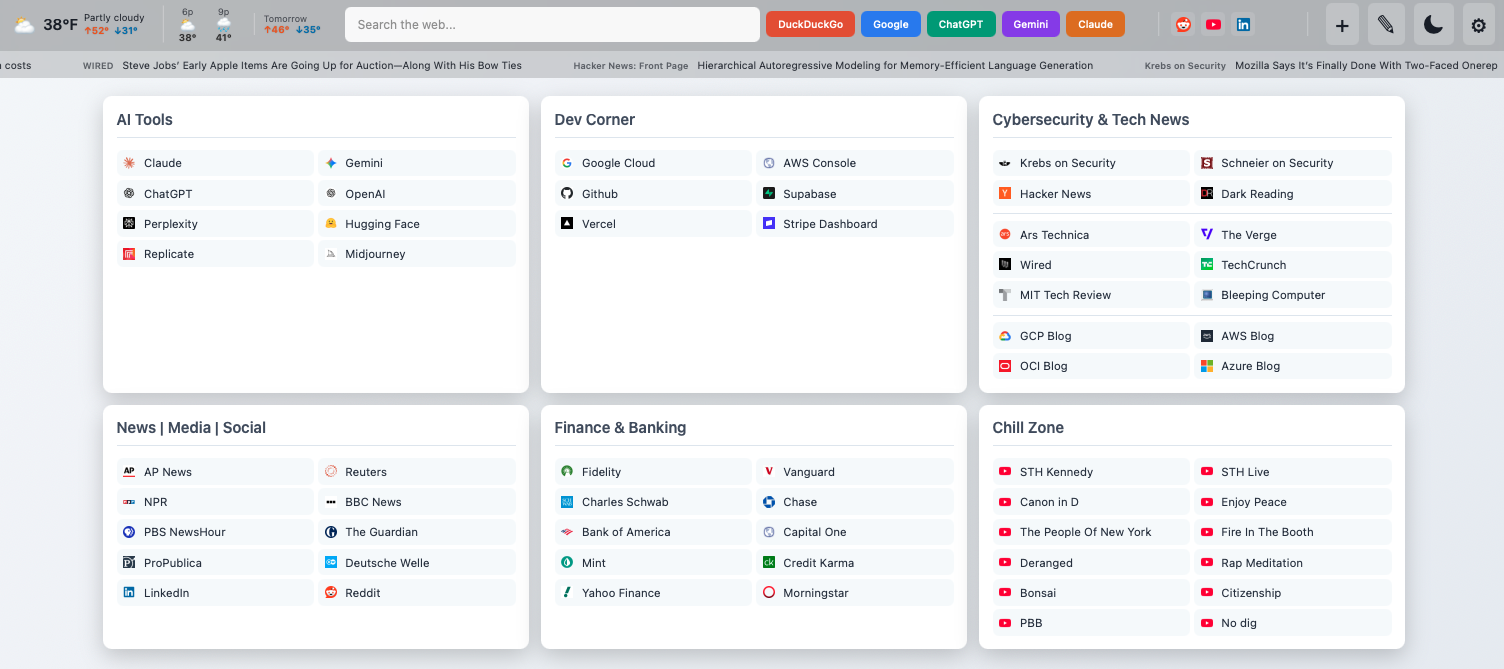Open the YouTube shortcut icon in top bar

coord(1213,24)
